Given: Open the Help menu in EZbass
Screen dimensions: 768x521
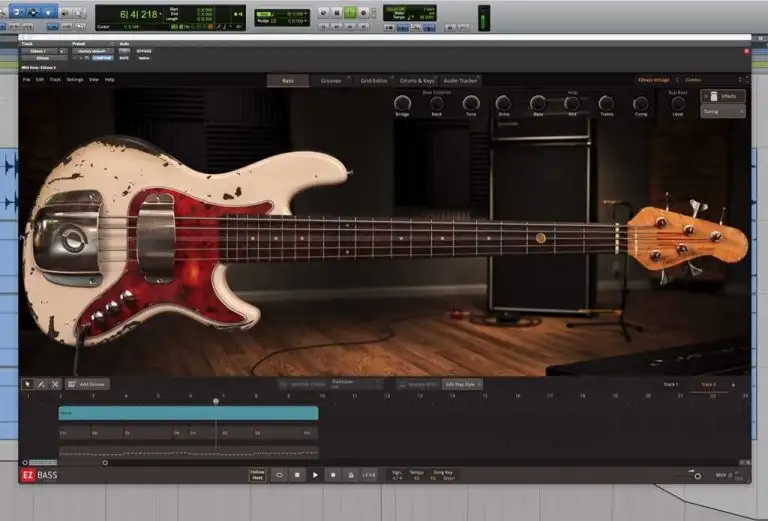Looking at the screenshot, I should pyautogui.click(x=109, y=79).
